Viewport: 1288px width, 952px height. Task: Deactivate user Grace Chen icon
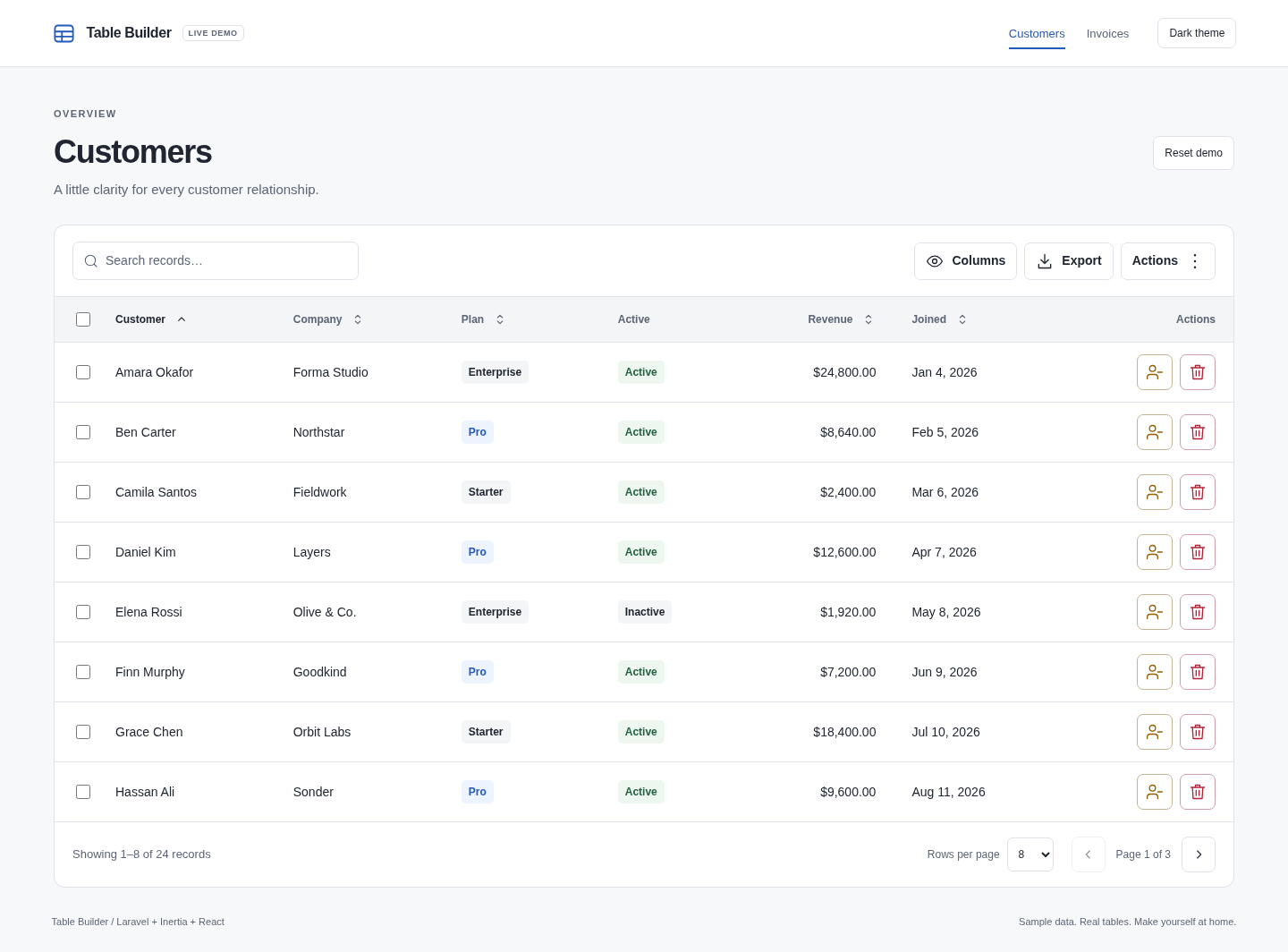click(x=1155, y=732)
